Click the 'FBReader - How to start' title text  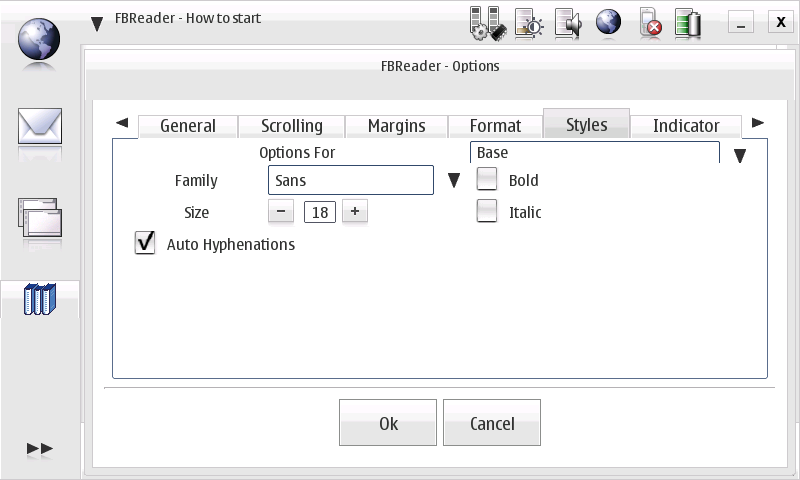click(x=188, y=18)
